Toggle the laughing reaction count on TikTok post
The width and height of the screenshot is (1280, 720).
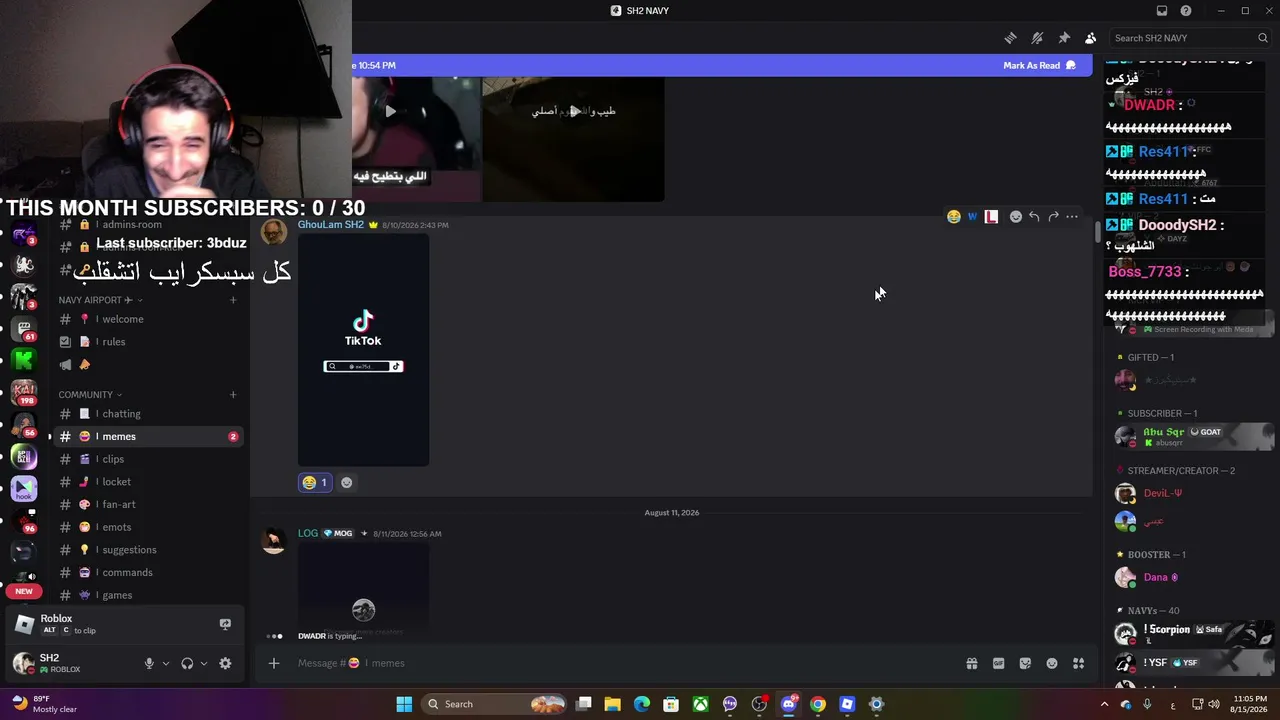click(315, 482)
